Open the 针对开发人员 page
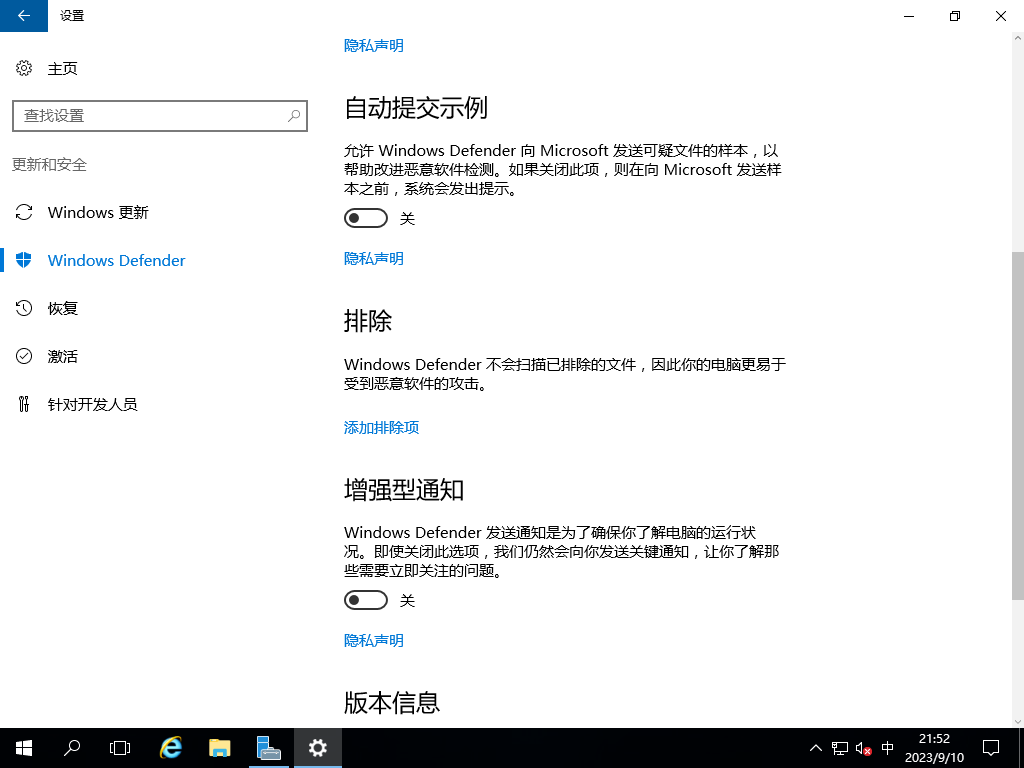The image size is (1024, 768). 92,404
